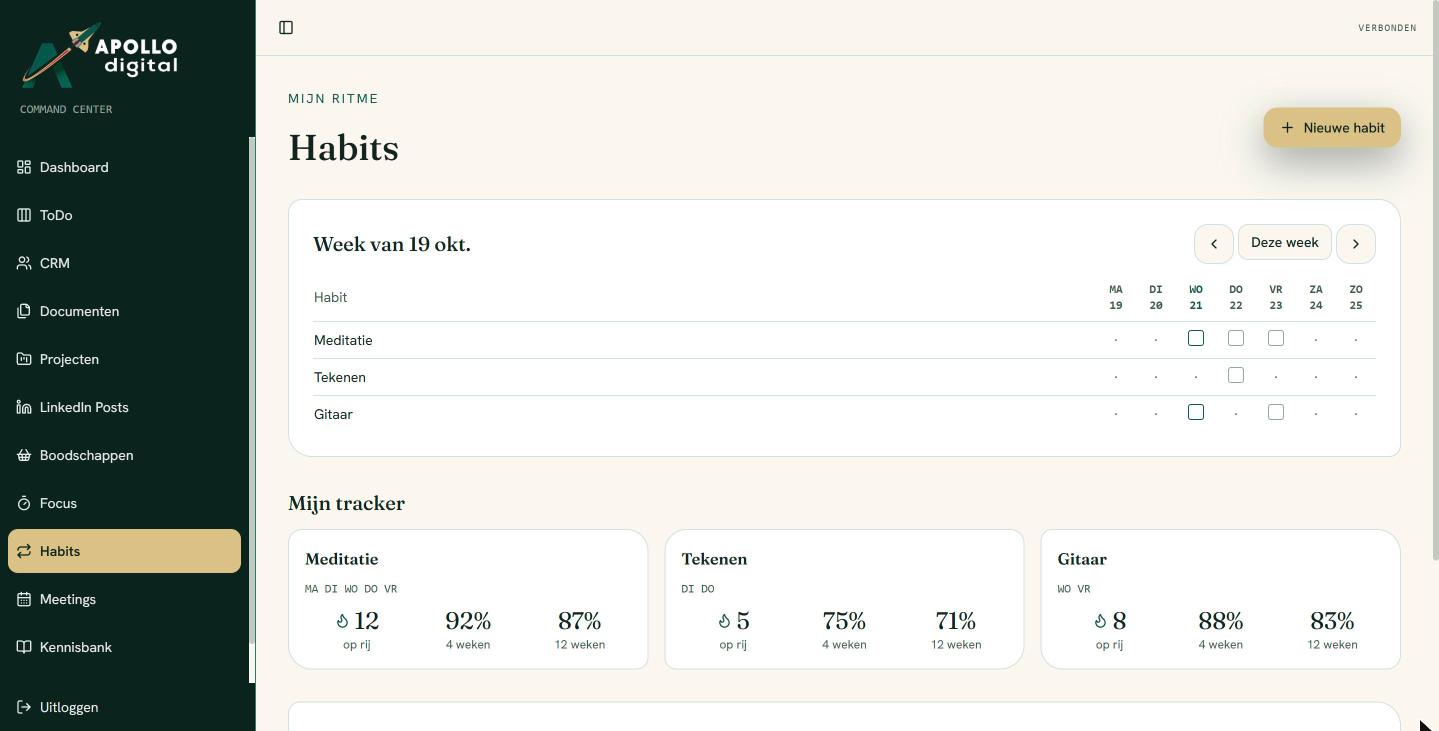
Task: Open the Meditatie tracker card title
Action: click(x=342, y=559)
